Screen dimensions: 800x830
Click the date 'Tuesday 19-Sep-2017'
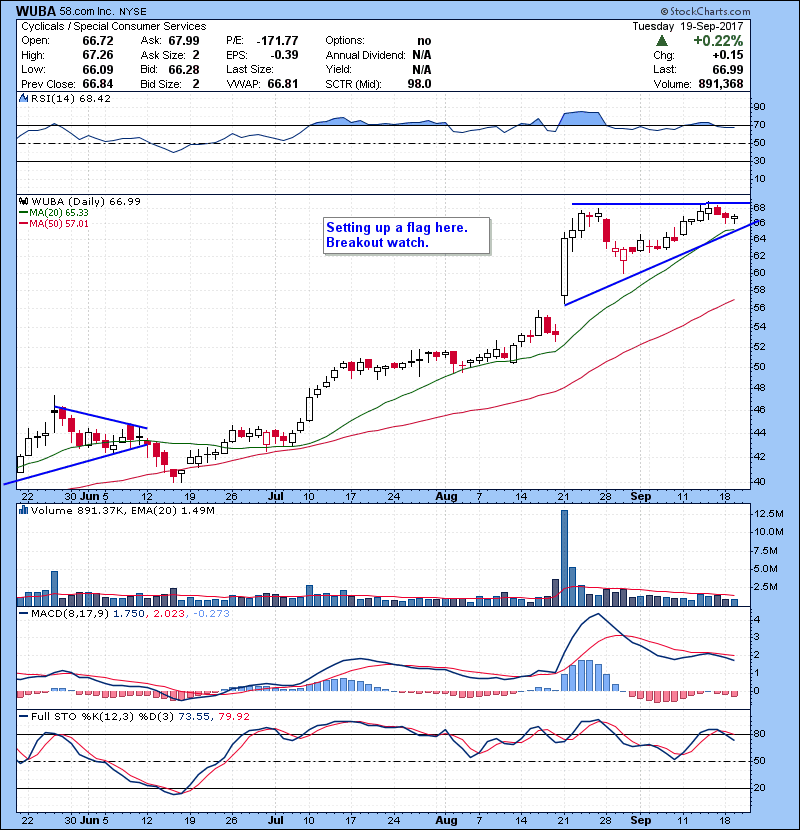click(x=688, y=26)
